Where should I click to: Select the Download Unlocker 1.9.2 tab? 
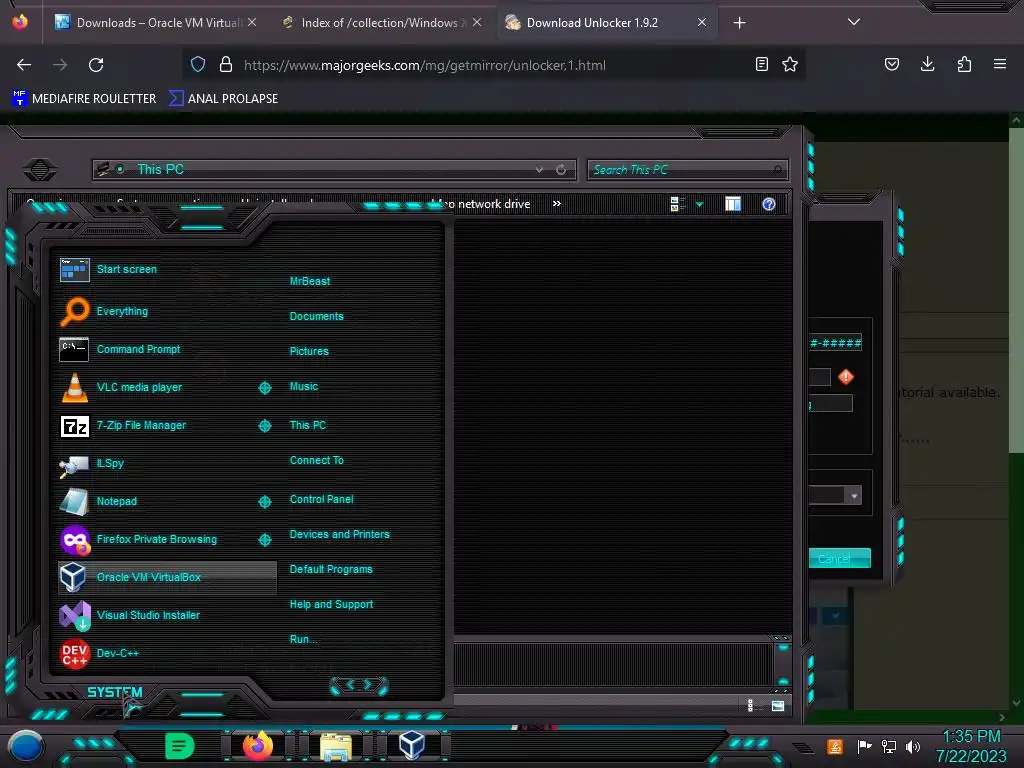click(x=607, y=22)
